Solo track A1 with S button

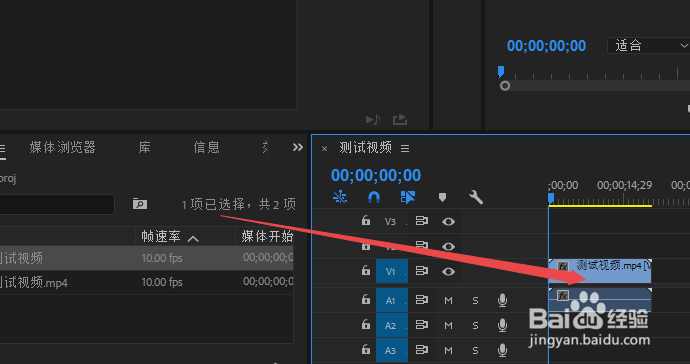tap(475, 301)
